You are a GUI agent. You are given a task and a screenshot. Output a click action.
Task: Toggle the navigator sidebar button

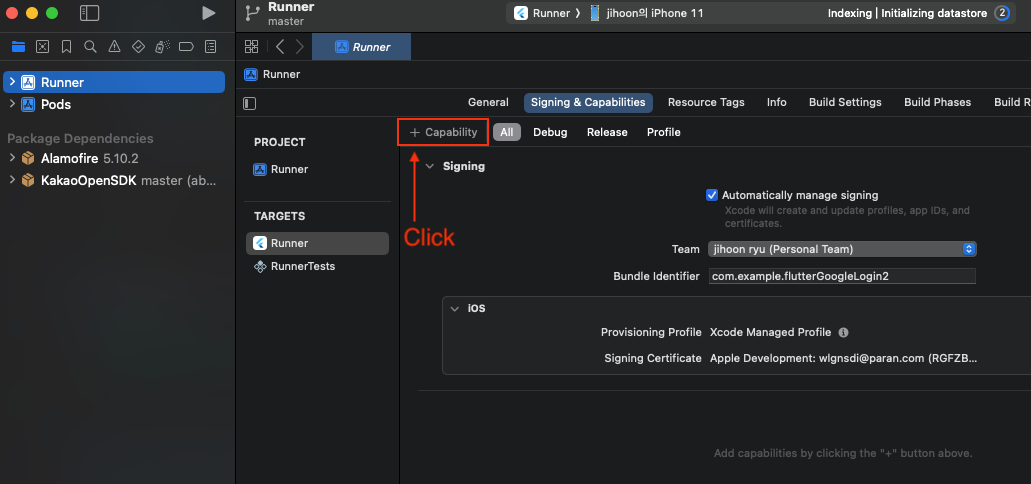(89, 13)
